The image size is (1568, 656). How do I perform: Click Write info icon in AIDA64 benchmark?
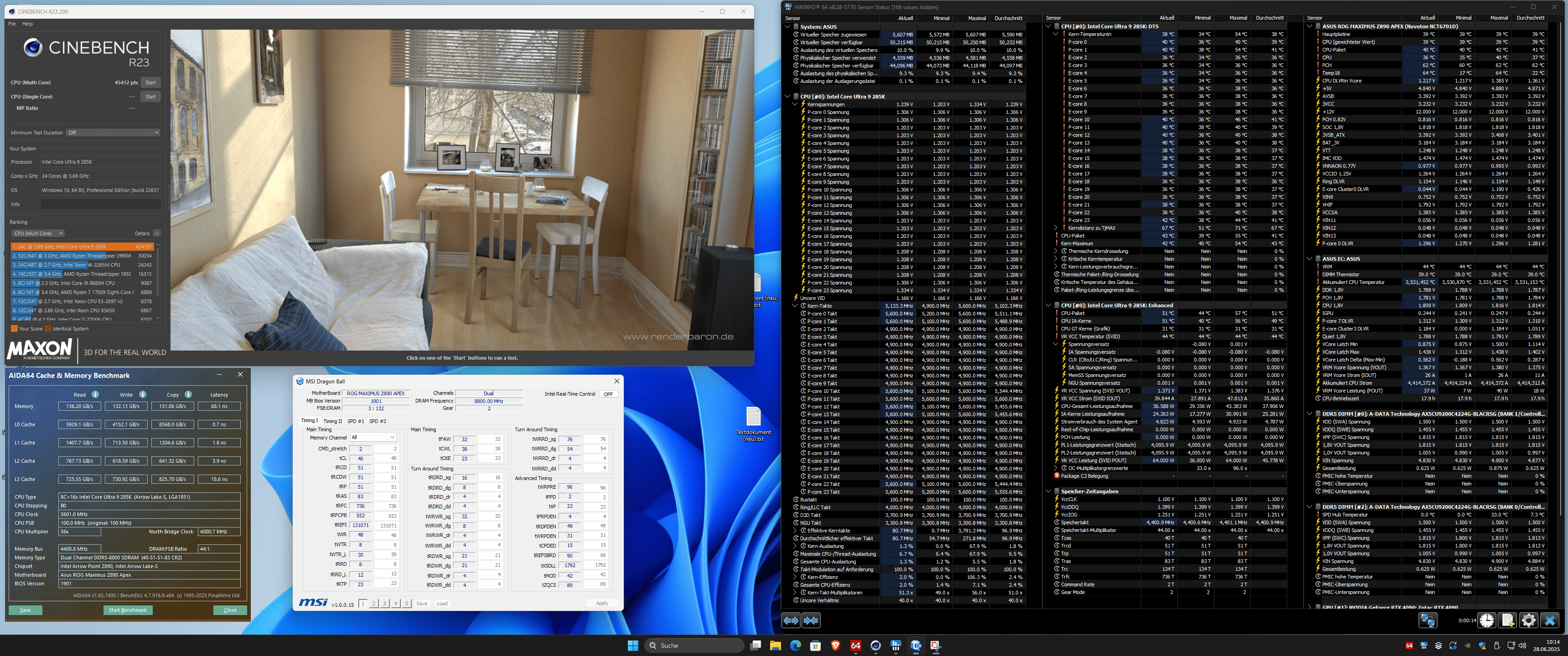coord(142,394)
